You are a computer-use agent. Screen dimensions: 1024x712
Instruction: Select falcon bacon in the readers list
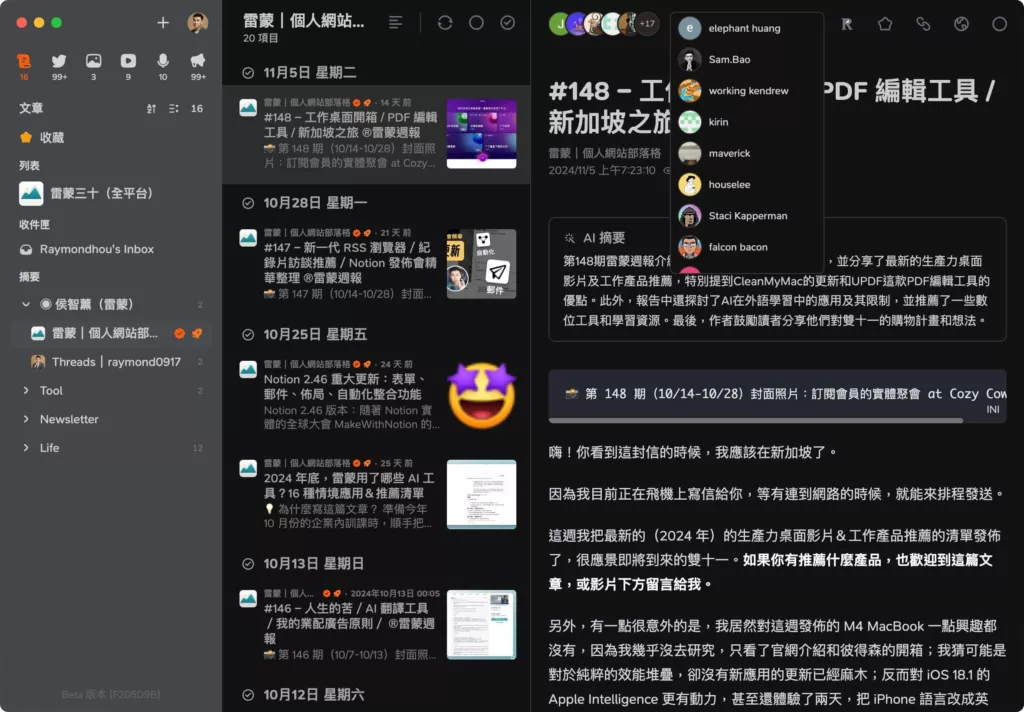[x=746, y=247]
